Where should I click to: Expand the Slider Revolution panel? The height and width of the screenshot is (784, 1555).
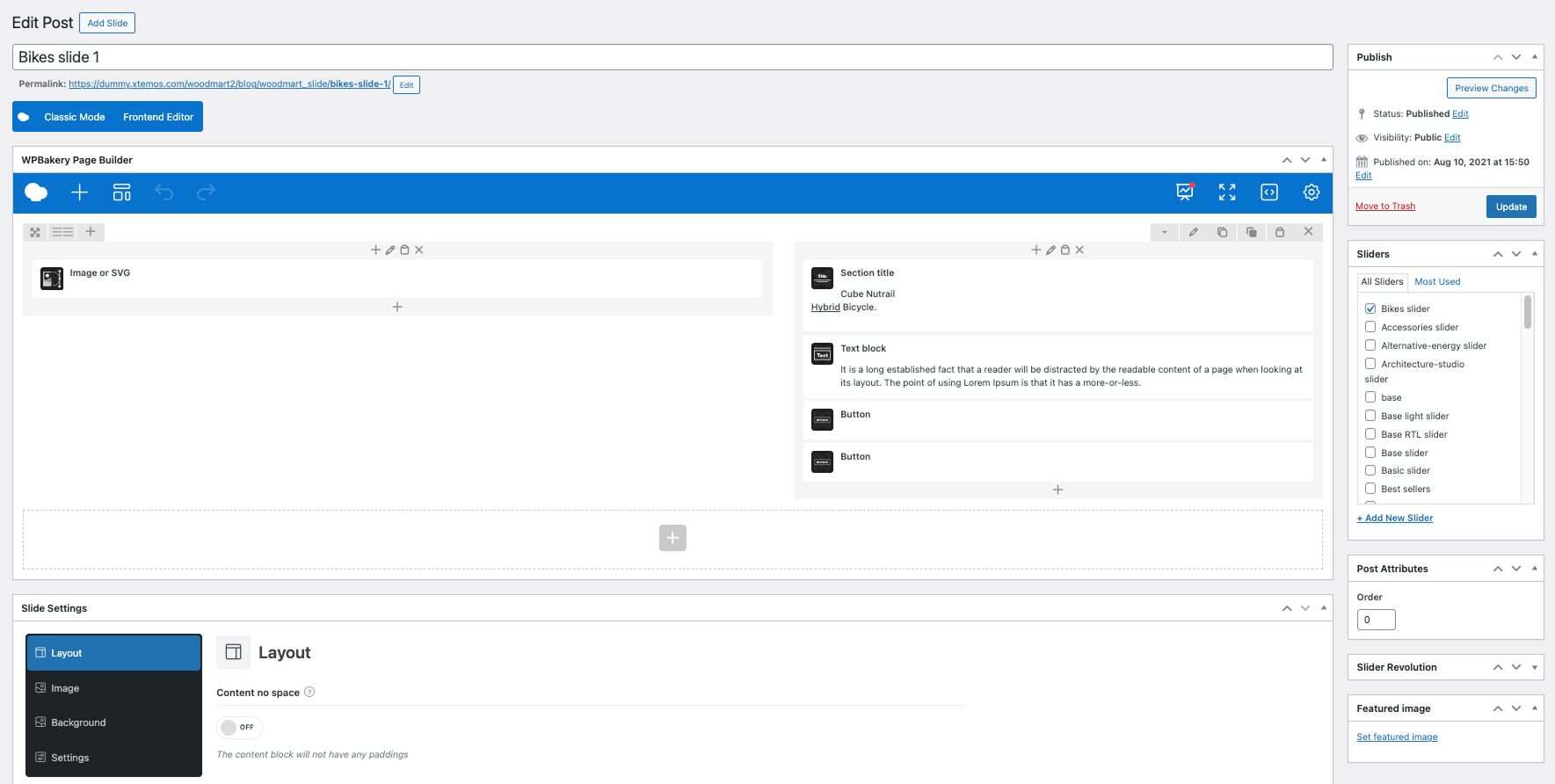click(x=1535, y=667)
